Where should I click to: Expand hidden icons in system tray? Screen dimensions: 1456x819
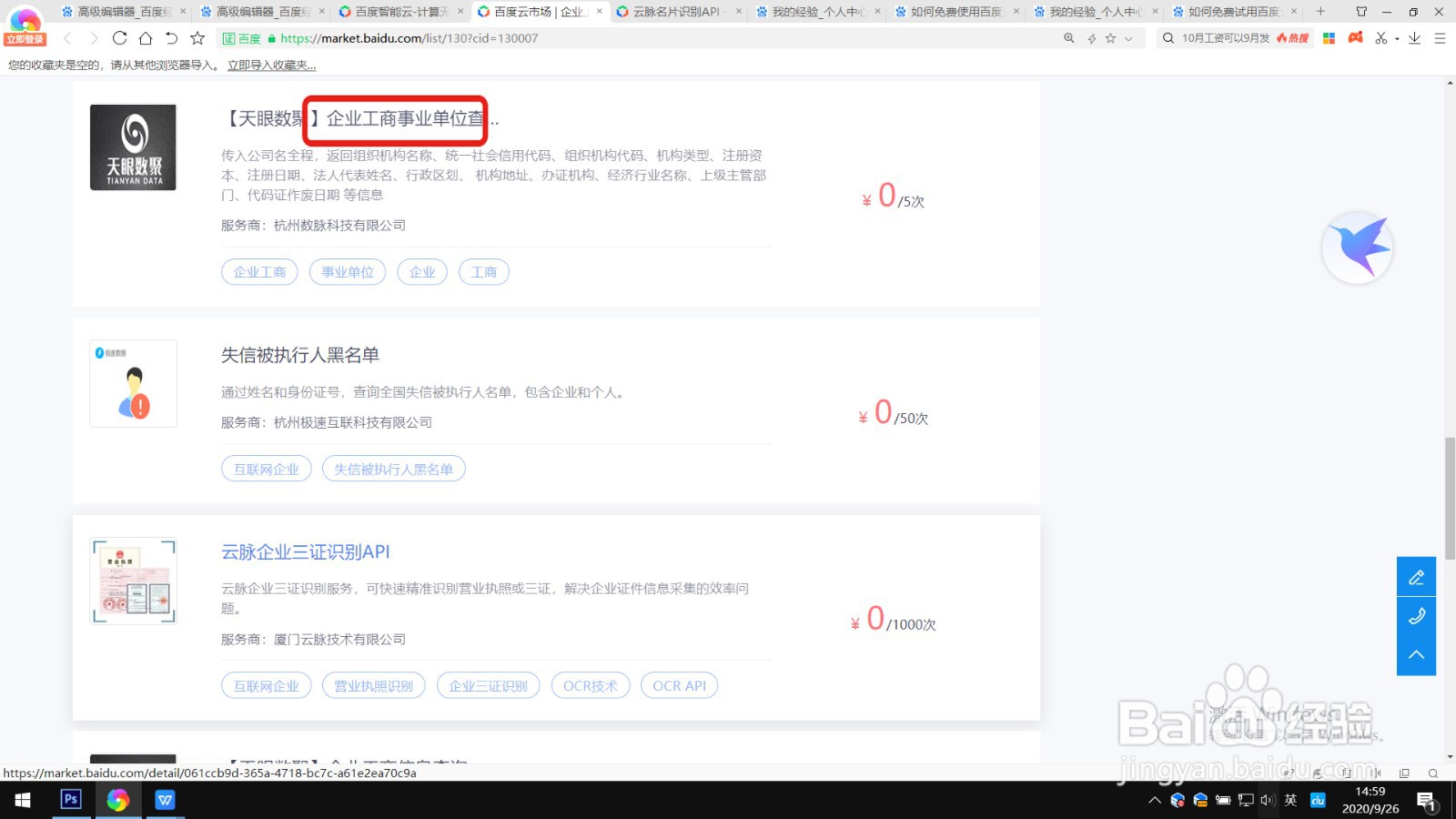(x=1154, y=801)
